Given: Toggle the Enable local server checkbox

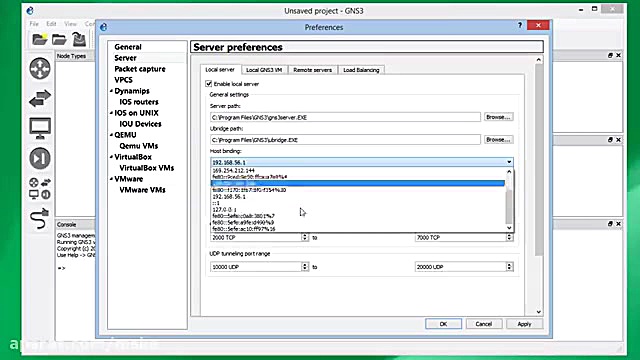Looking at the screenshot, I should (x=209, y=84).
